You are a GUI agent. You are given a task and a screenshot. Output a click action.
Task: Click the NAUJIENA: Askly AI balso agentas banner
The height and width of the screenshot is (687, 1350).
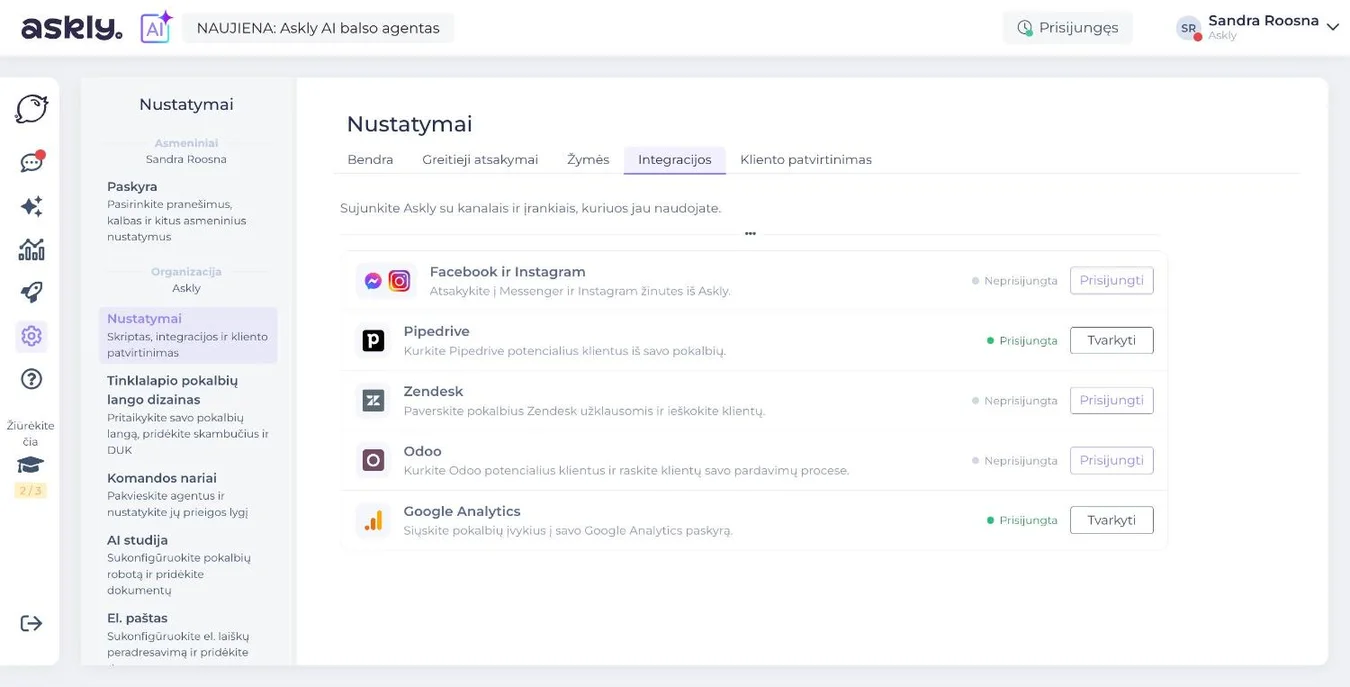click(318, 28)
